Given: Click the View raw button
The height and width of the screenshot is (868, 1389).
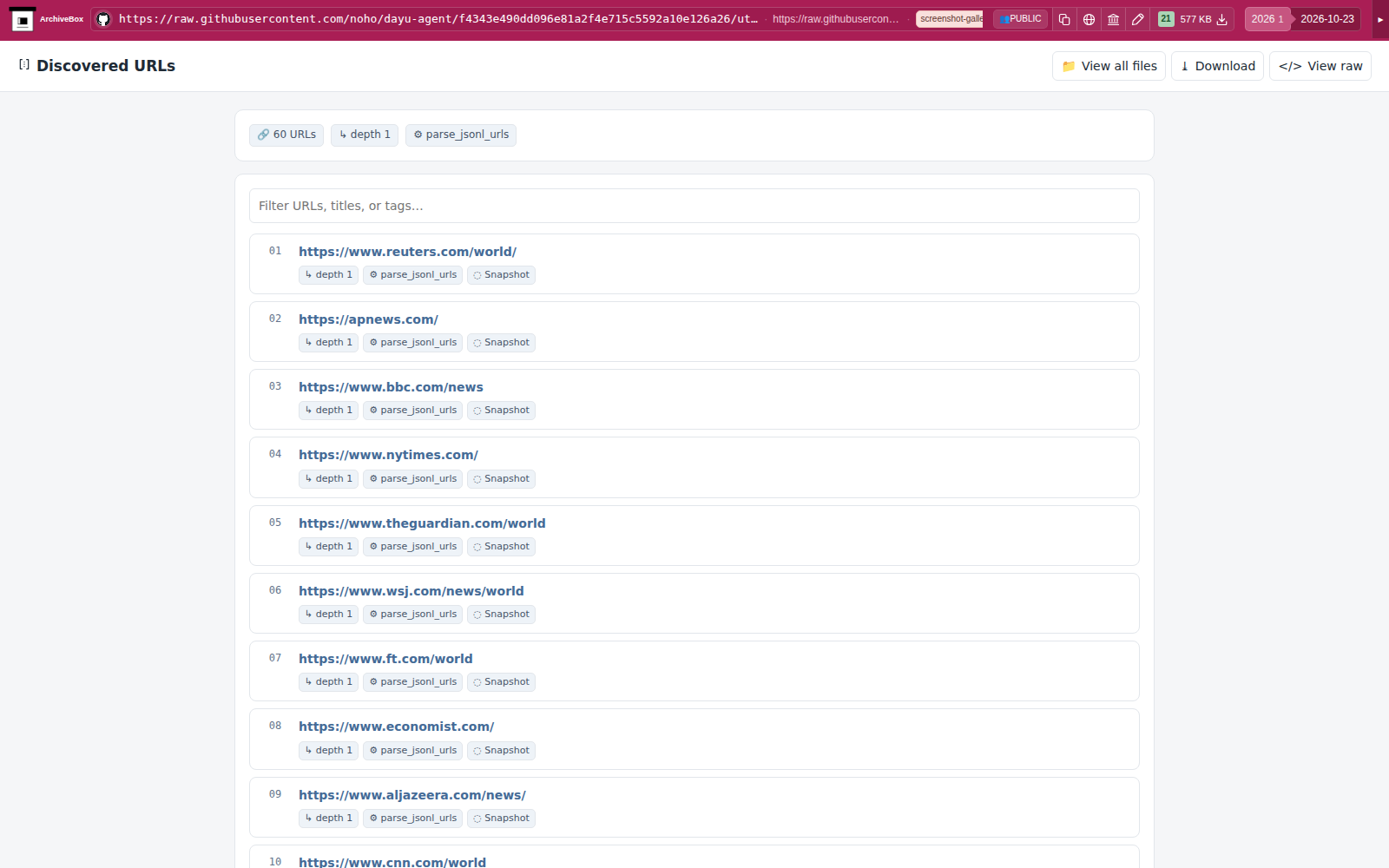Looking at the screenshot, I should (x=1320, y=66).
